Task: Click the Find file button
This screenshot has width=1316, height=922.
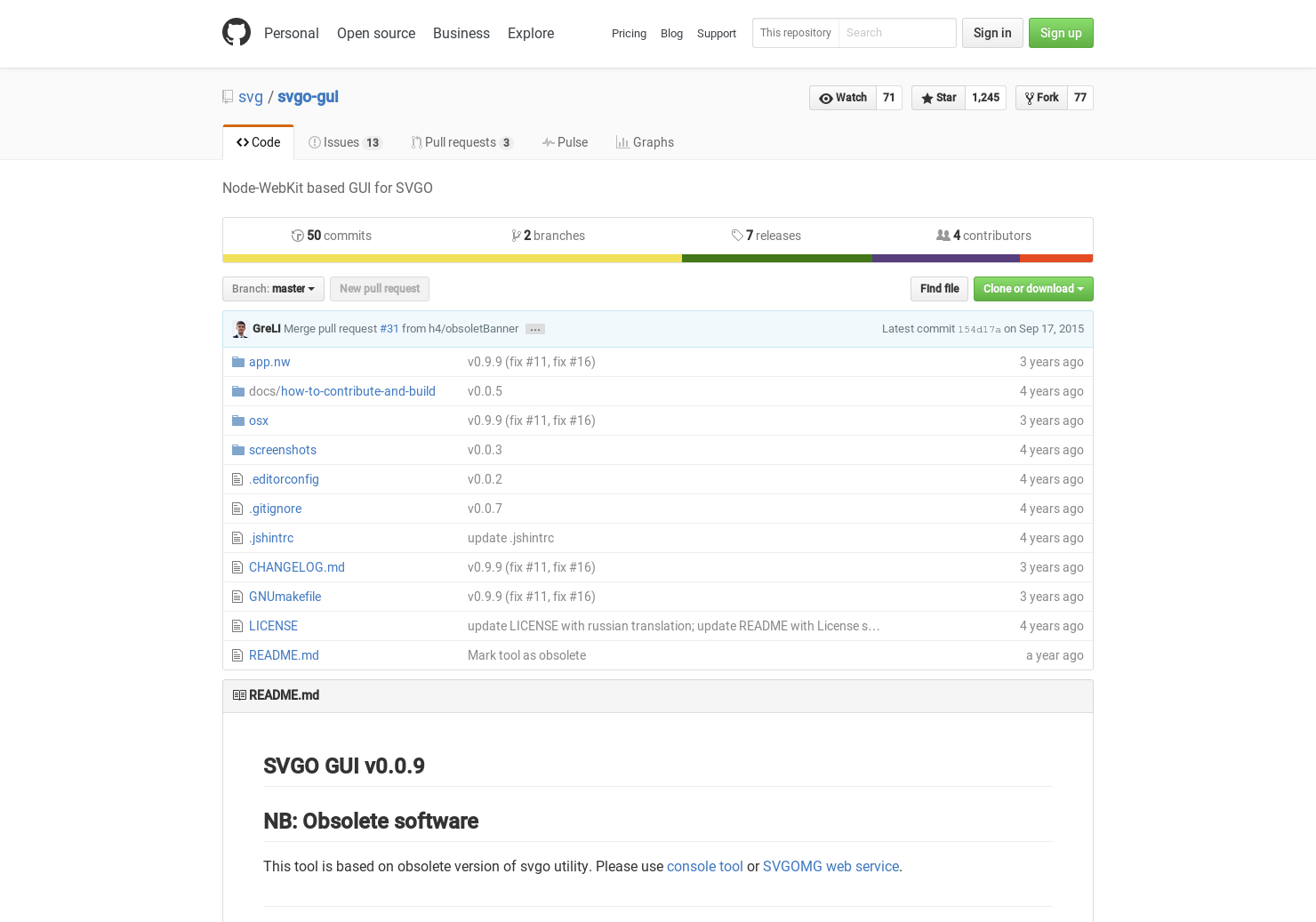Action: click(939, 288)
